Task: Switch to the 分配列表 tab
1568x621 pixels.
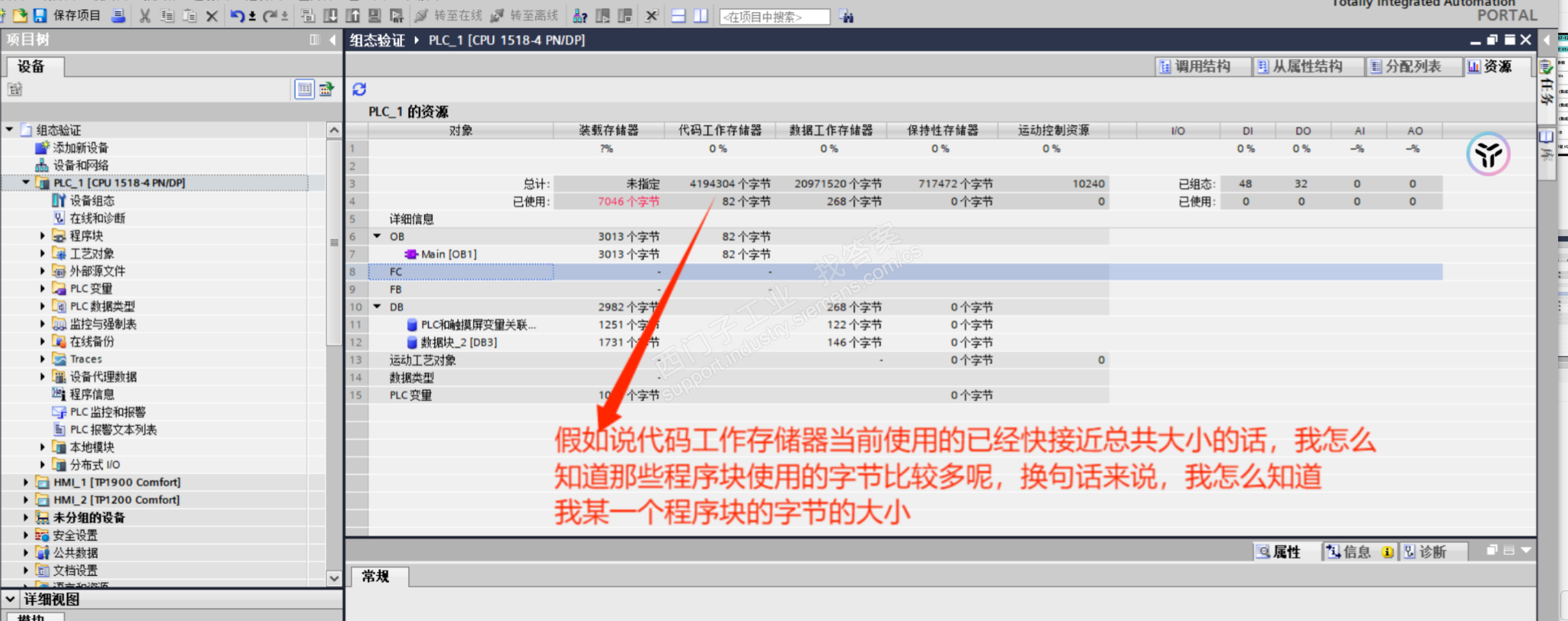Action: 1413,66
